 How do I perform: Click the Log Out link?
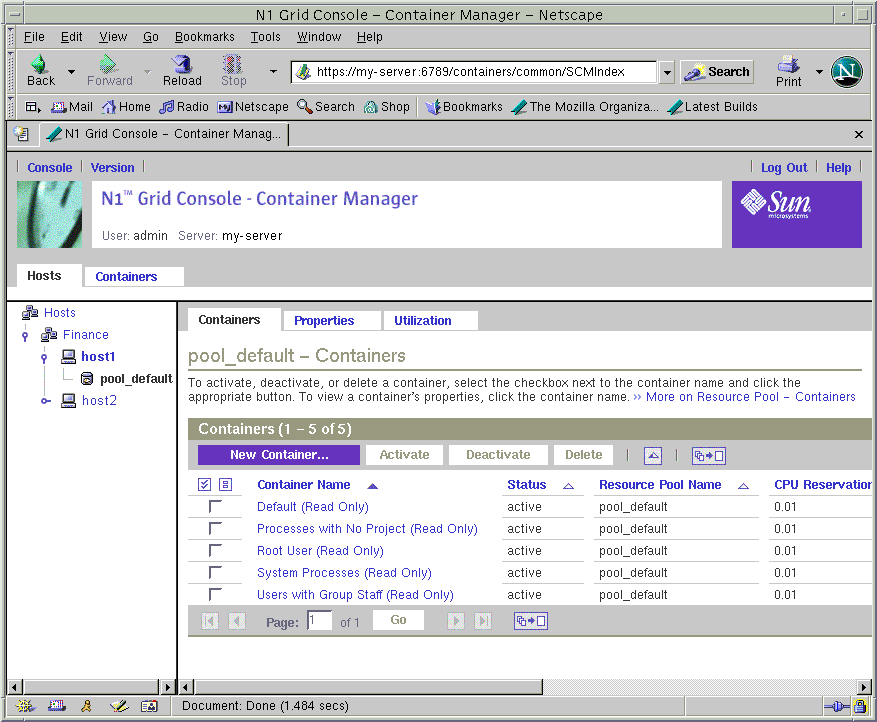coord(784,168)
